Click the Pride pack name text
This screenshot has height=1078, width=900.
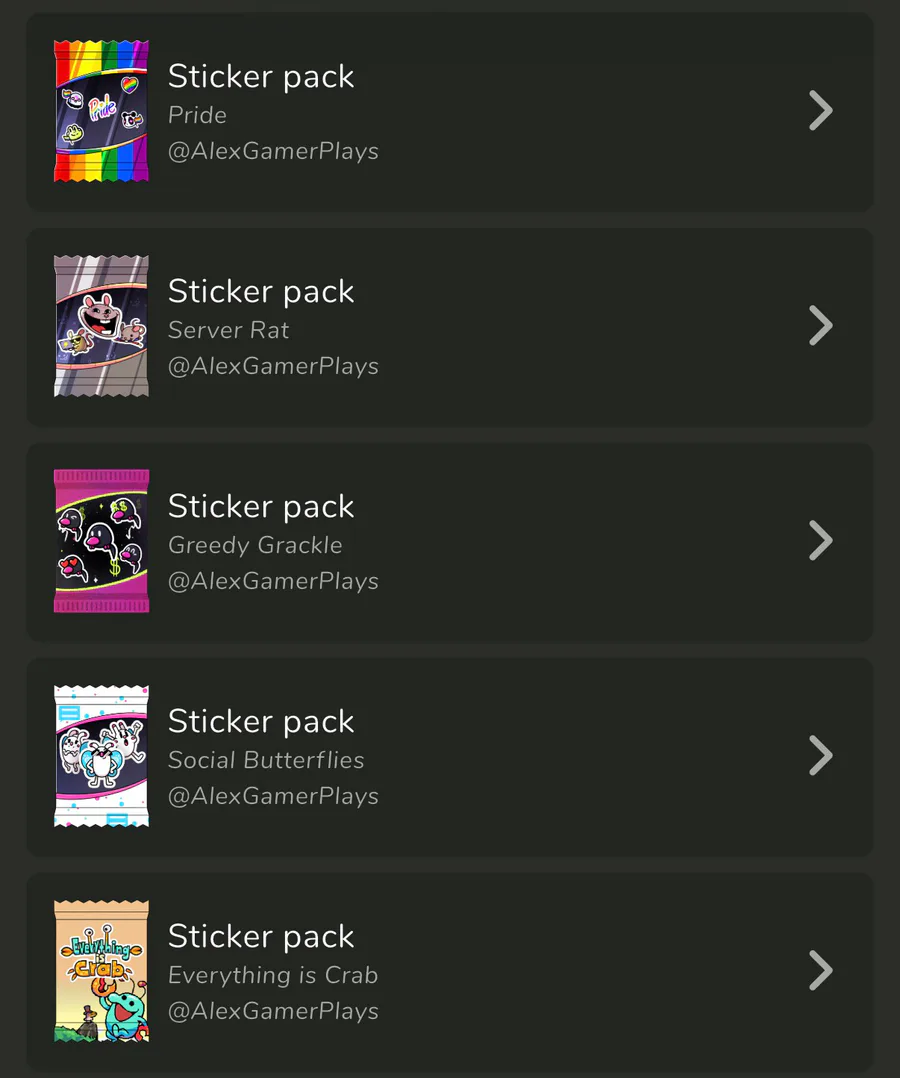[x=197, y=115]
